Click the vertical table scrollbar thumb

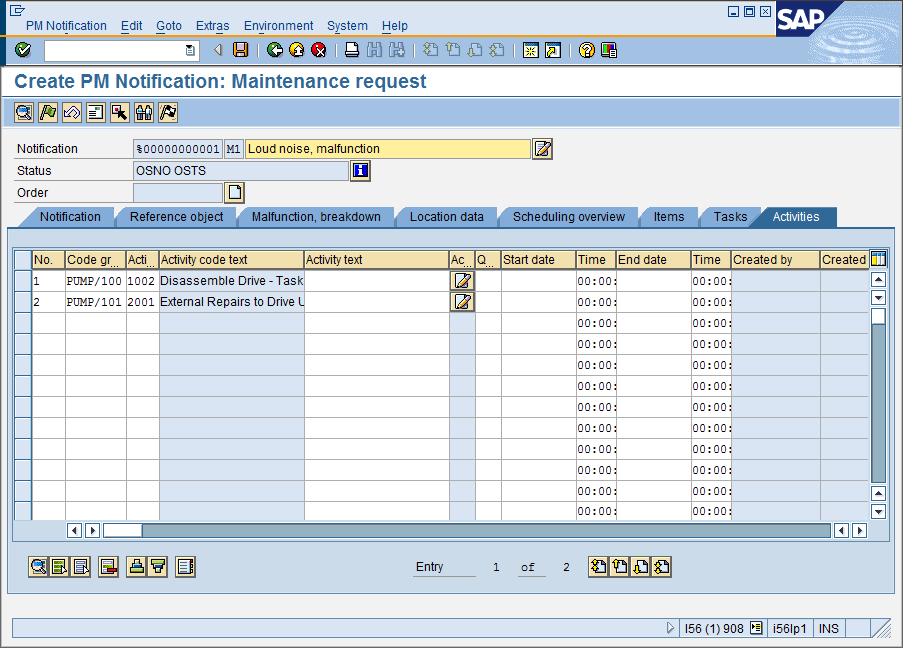tap(878, 317)
